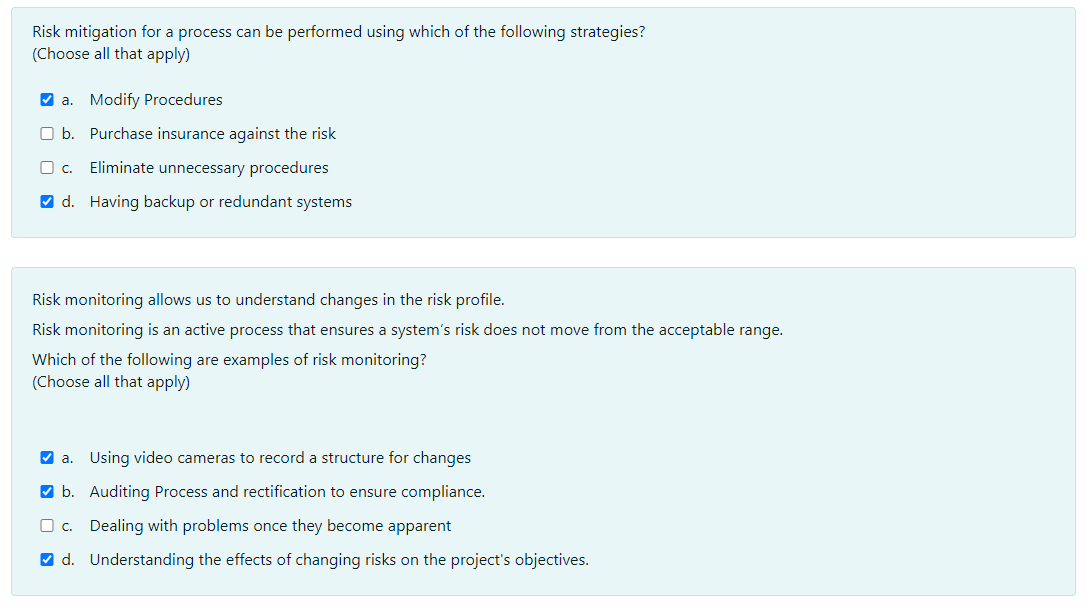Viewport: 1086px width, 612px height.
Task: Click the risk monitoring description sentence
Action: 408,329
